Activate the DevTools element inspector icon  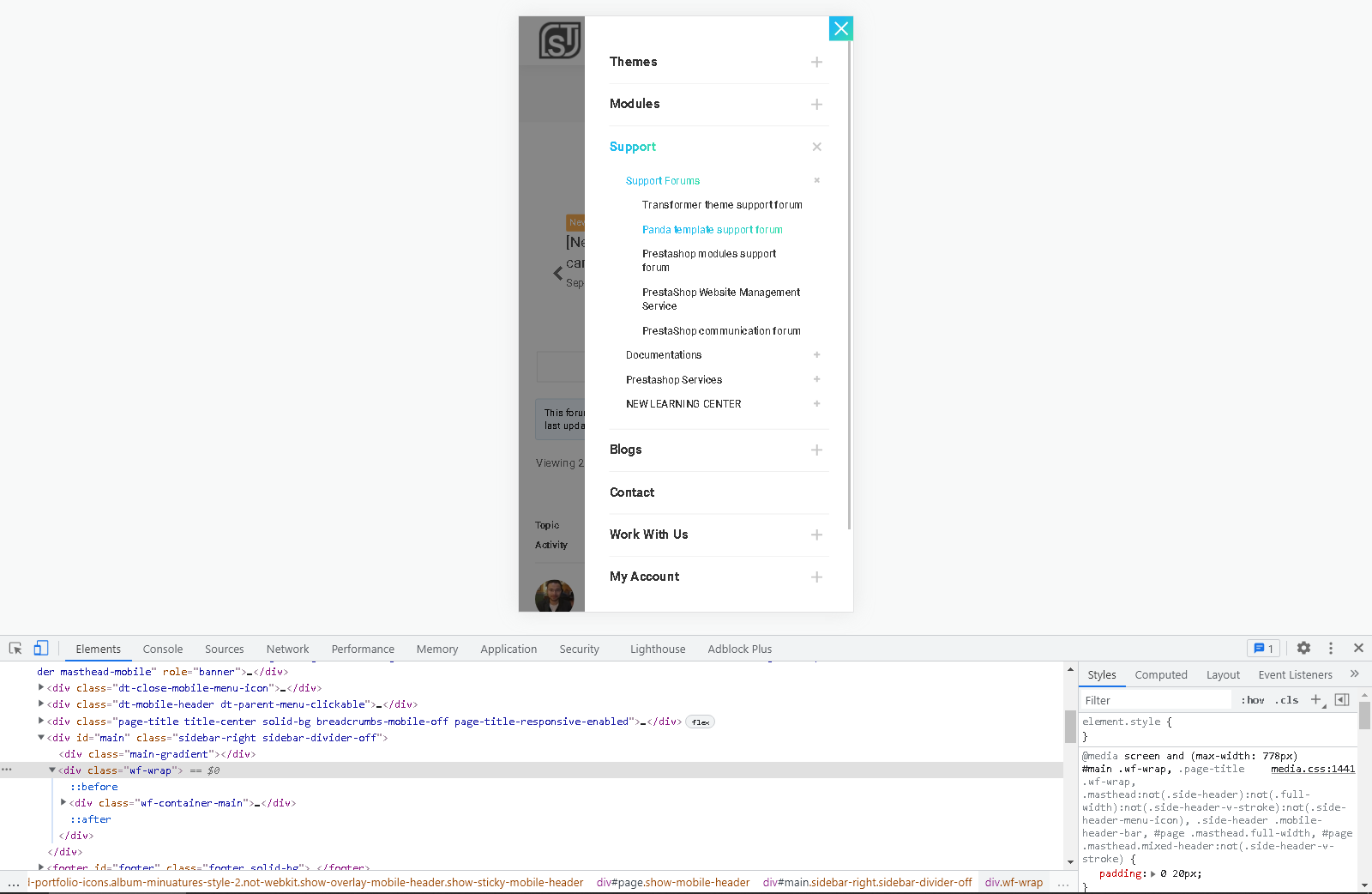15,649
